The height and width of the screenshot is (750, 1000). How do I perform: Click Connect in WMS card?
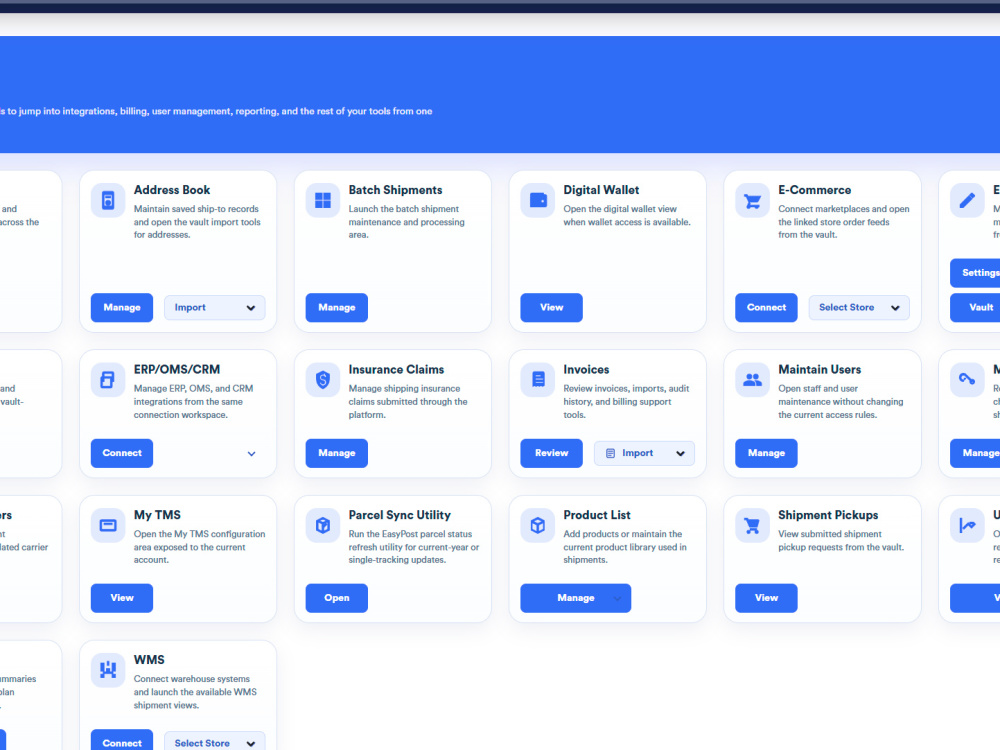pos(122,741)
